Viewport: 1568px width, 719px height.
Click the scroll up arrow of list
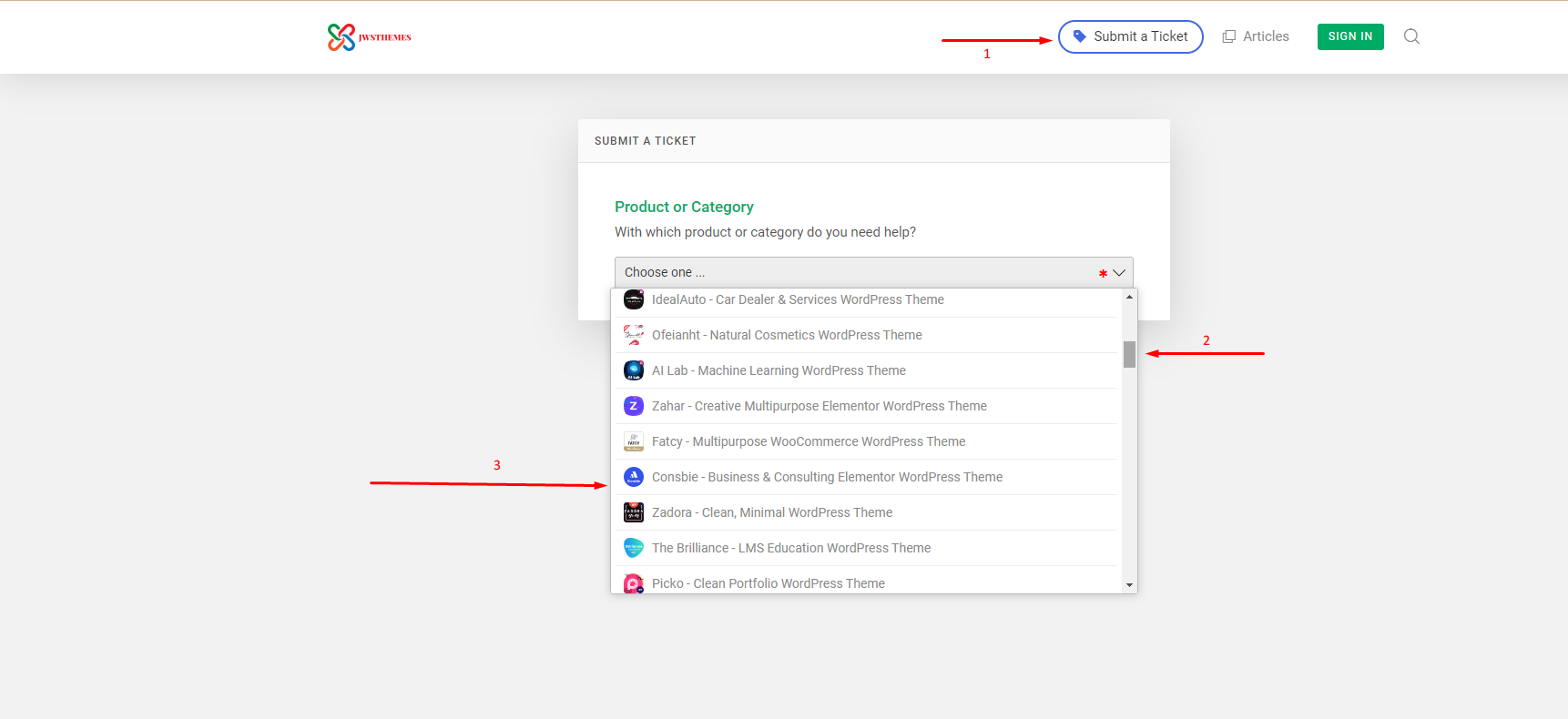tap(1129, 297)
